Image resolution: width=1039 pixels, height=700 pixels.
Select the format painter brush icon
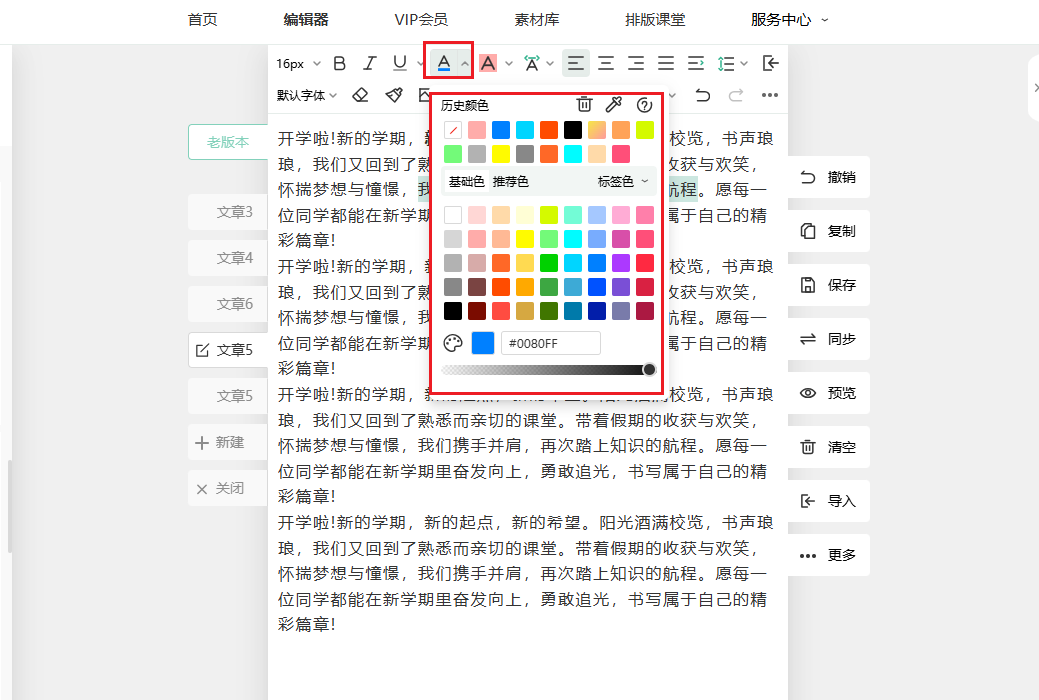coord(394,95)
